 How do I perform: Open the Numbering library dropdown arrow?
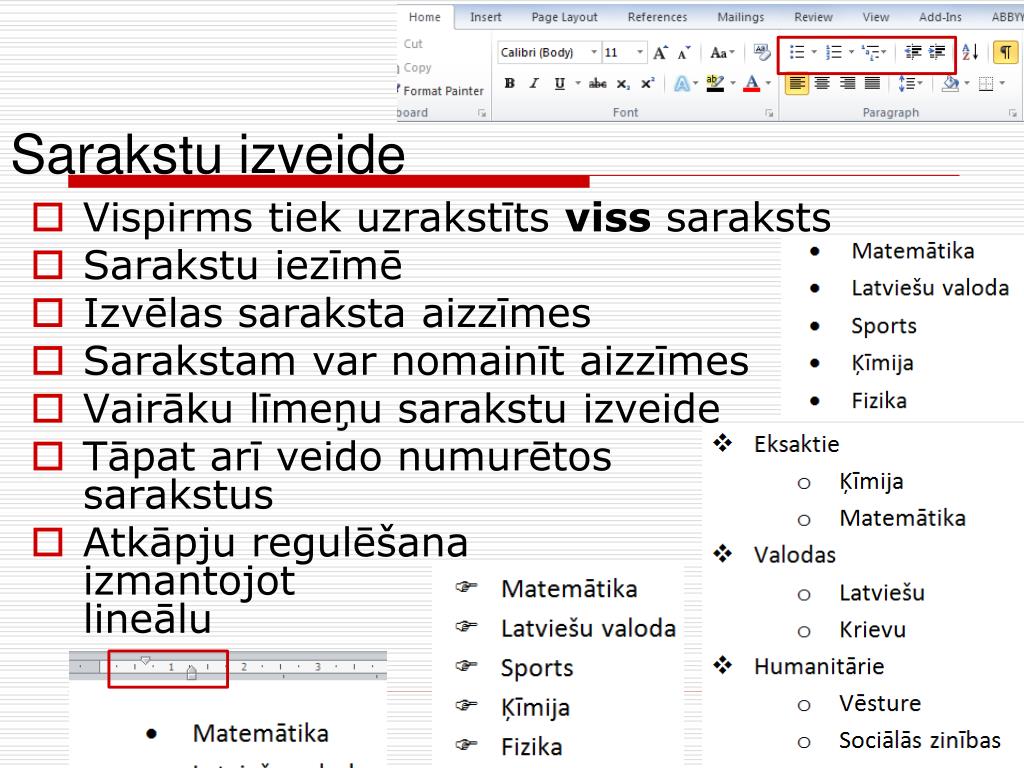tap(851, 52)
